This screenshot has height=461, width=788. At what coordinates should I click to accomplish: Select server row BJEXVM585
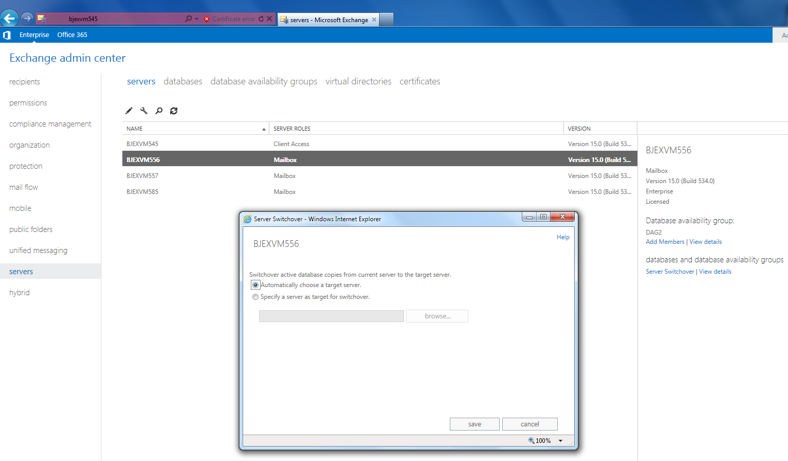pyautogui.click(x=379, y=192)
